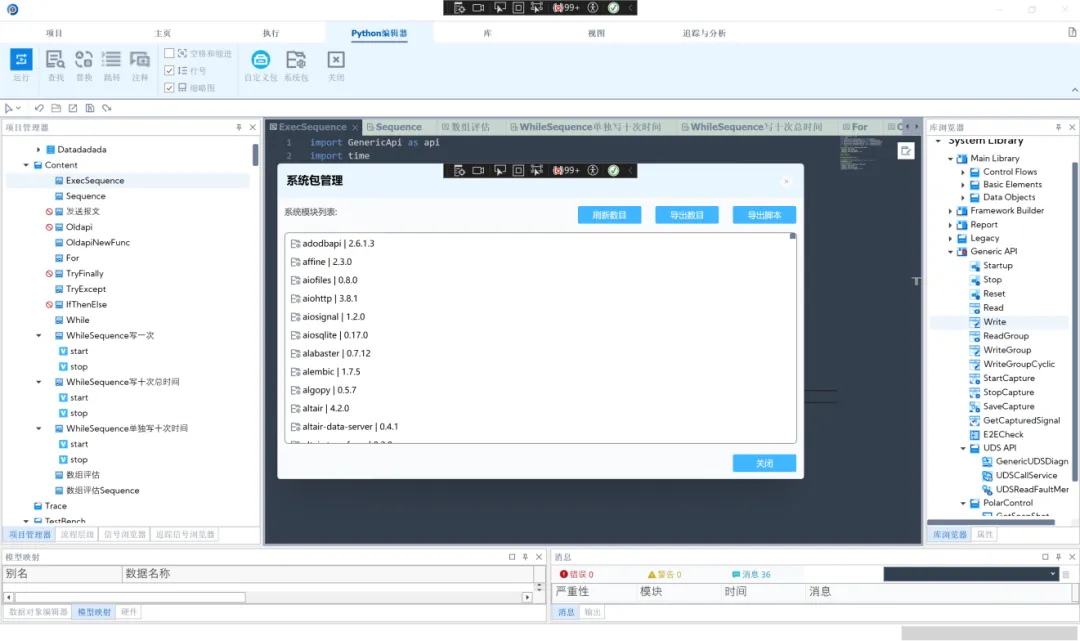This screenshot has height=641, width=1080.
Task: Click the clear messages icon
Action: coord(1066,574)
